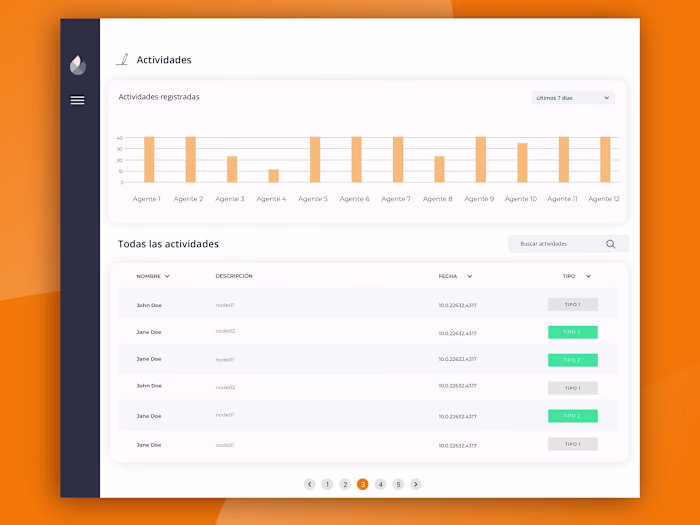This screenshot has width=700, height=525.
Task: Select John Doe in the first row
Action: (149, 305)
